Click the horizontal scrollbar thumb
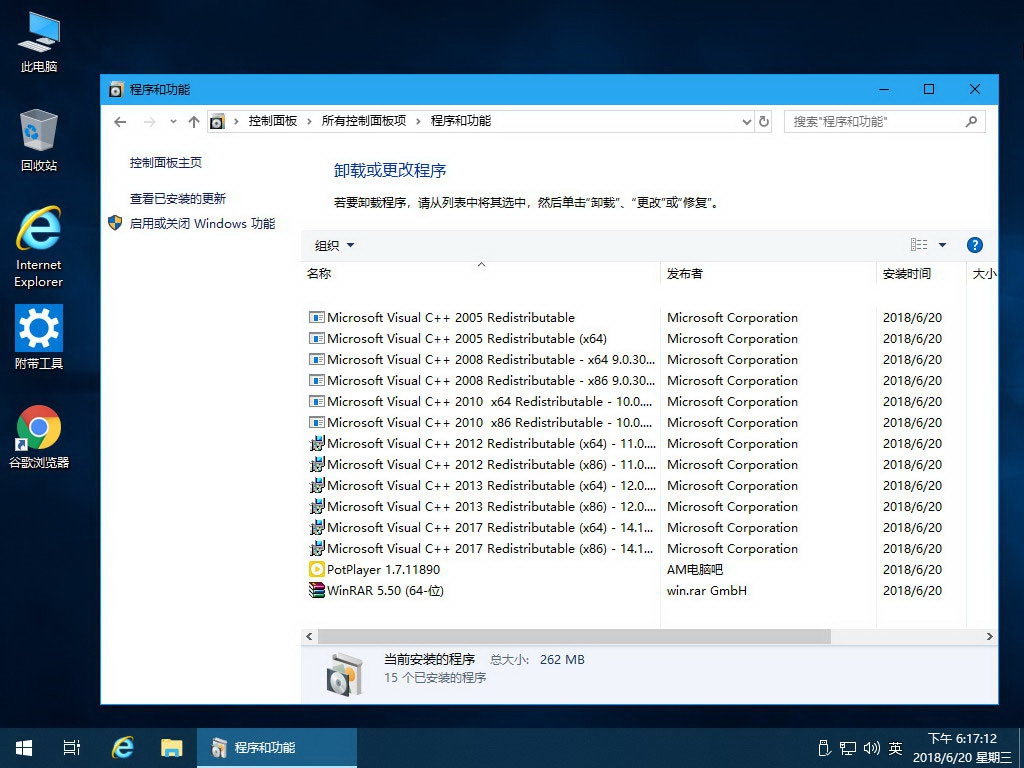Screen dimensions: 1024x768 click(574, 636)
